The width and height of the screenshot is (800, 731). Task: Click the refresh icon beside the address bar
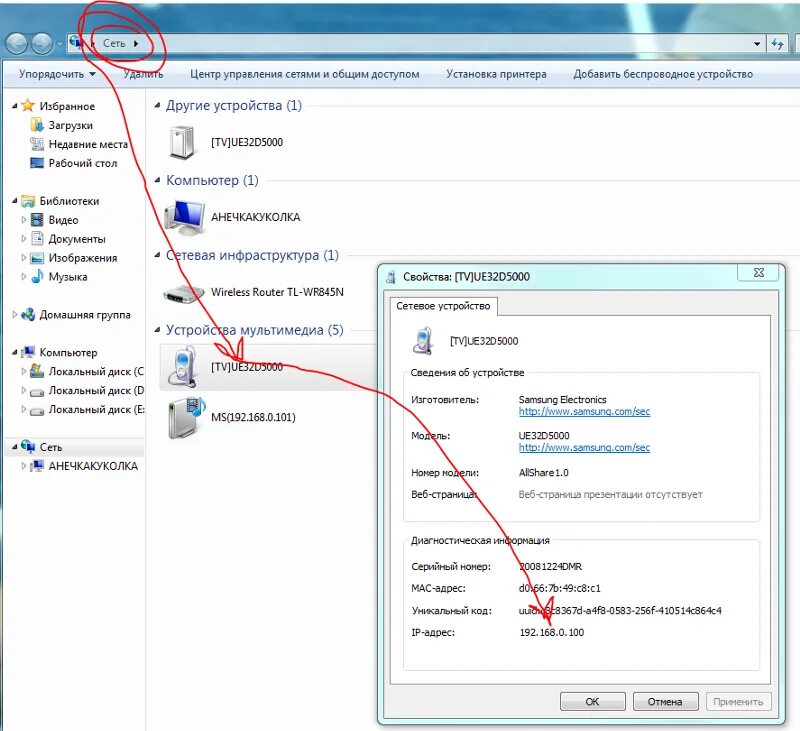(778, 43)
